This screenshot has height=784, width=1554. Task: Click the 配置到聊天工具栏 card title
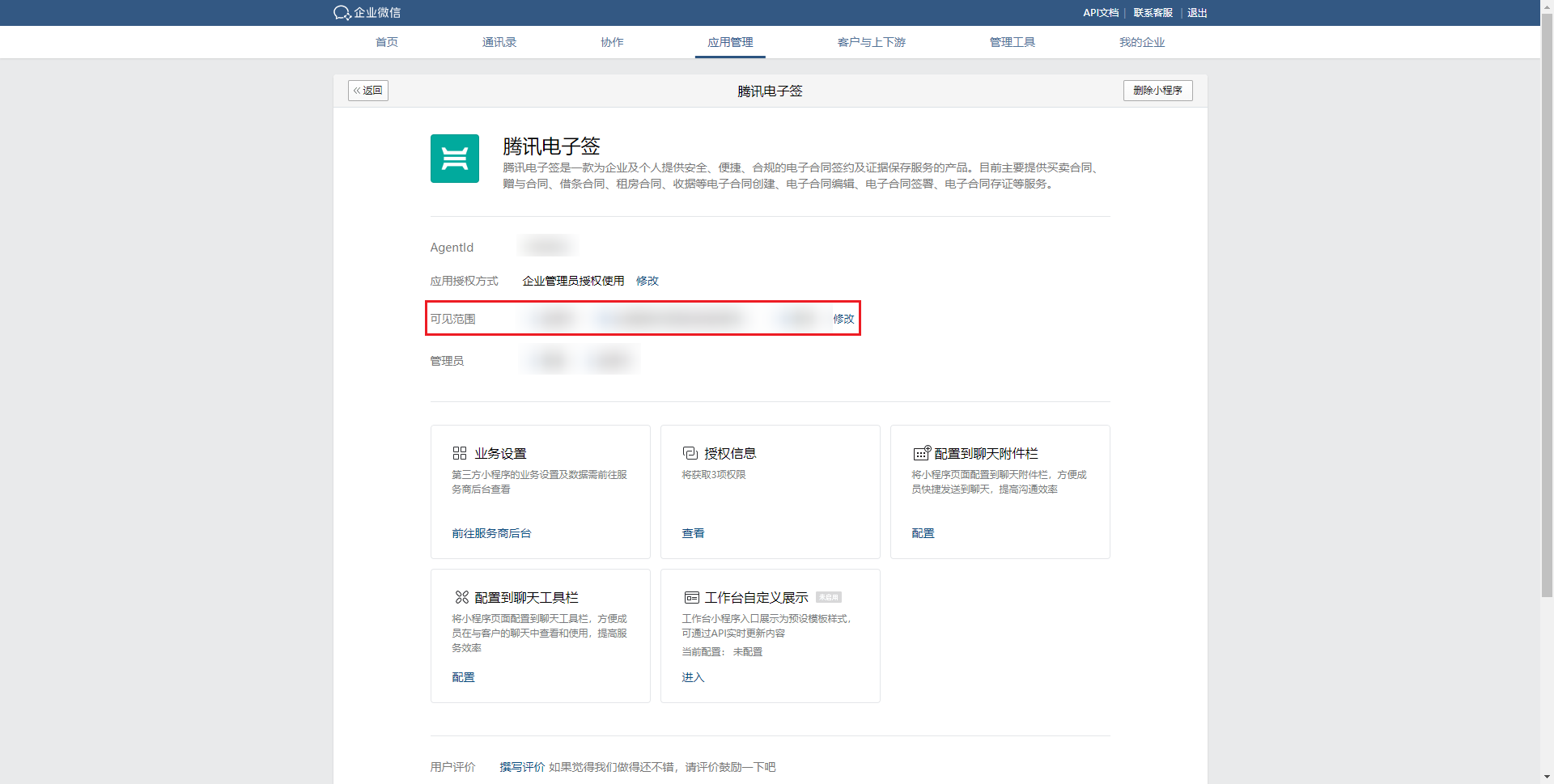[x=526, y=597]
